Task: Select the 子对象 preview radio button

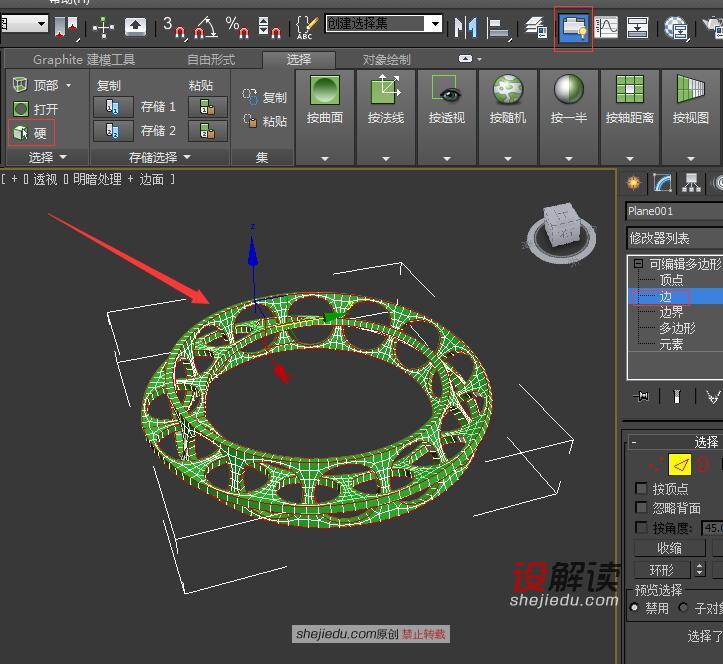Action: pos(683,608)
